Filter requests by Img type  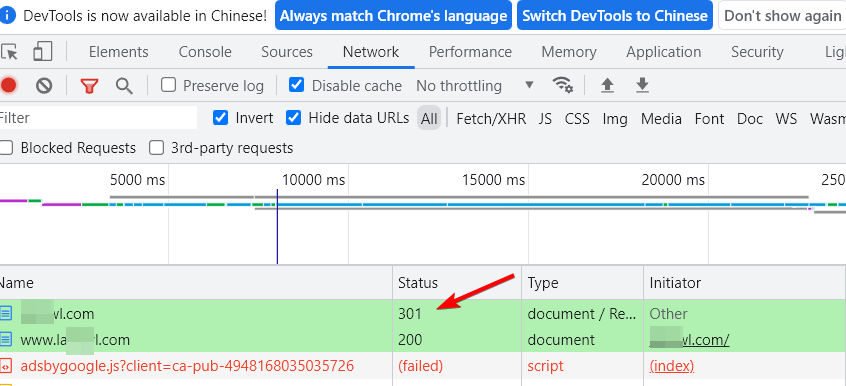pos(615,118)
